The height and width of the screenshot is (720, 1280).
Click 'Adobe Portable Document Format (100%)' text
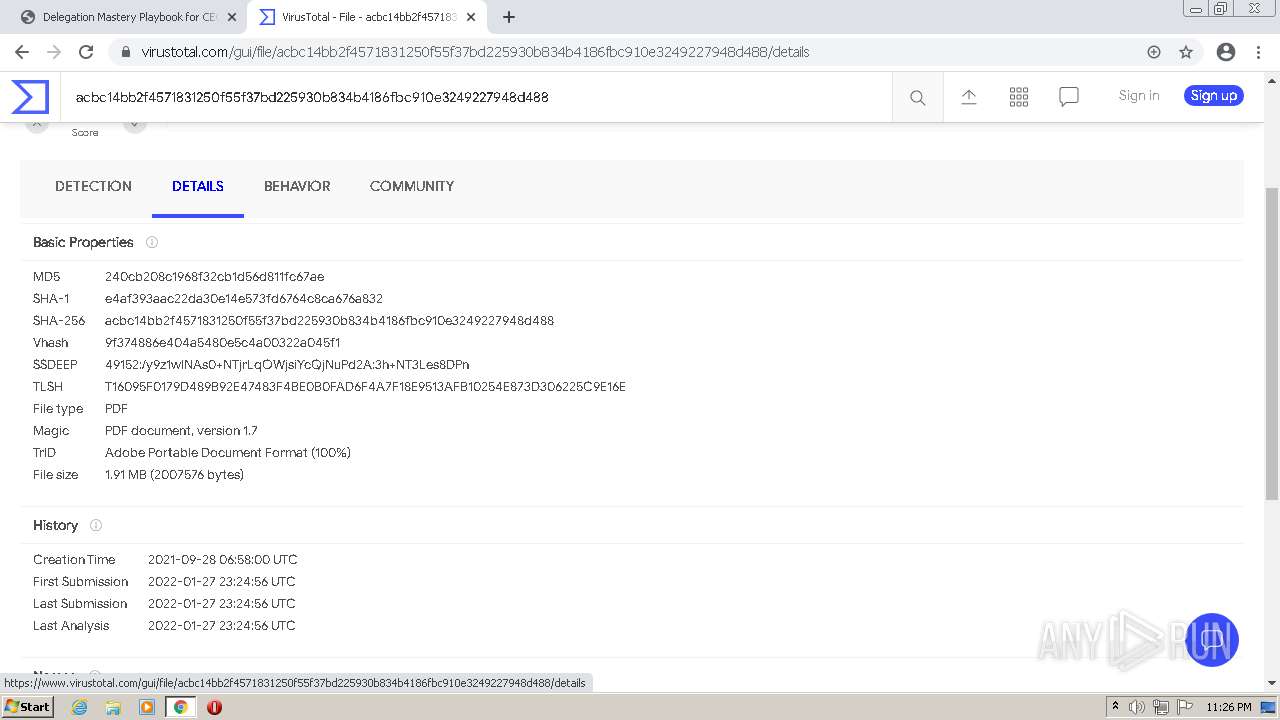228,453
